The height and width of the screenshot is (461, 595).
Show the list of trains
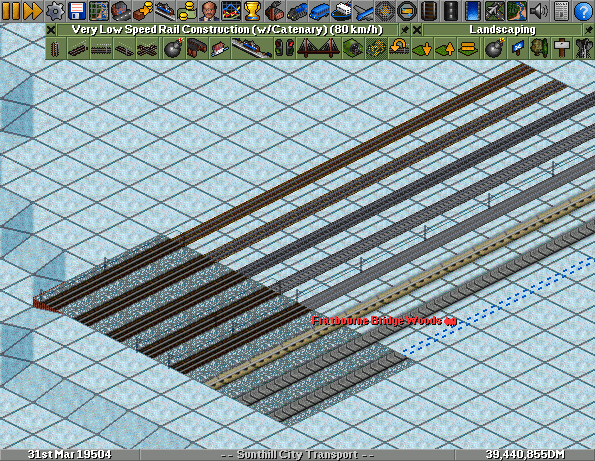click(x=297, y=11)
